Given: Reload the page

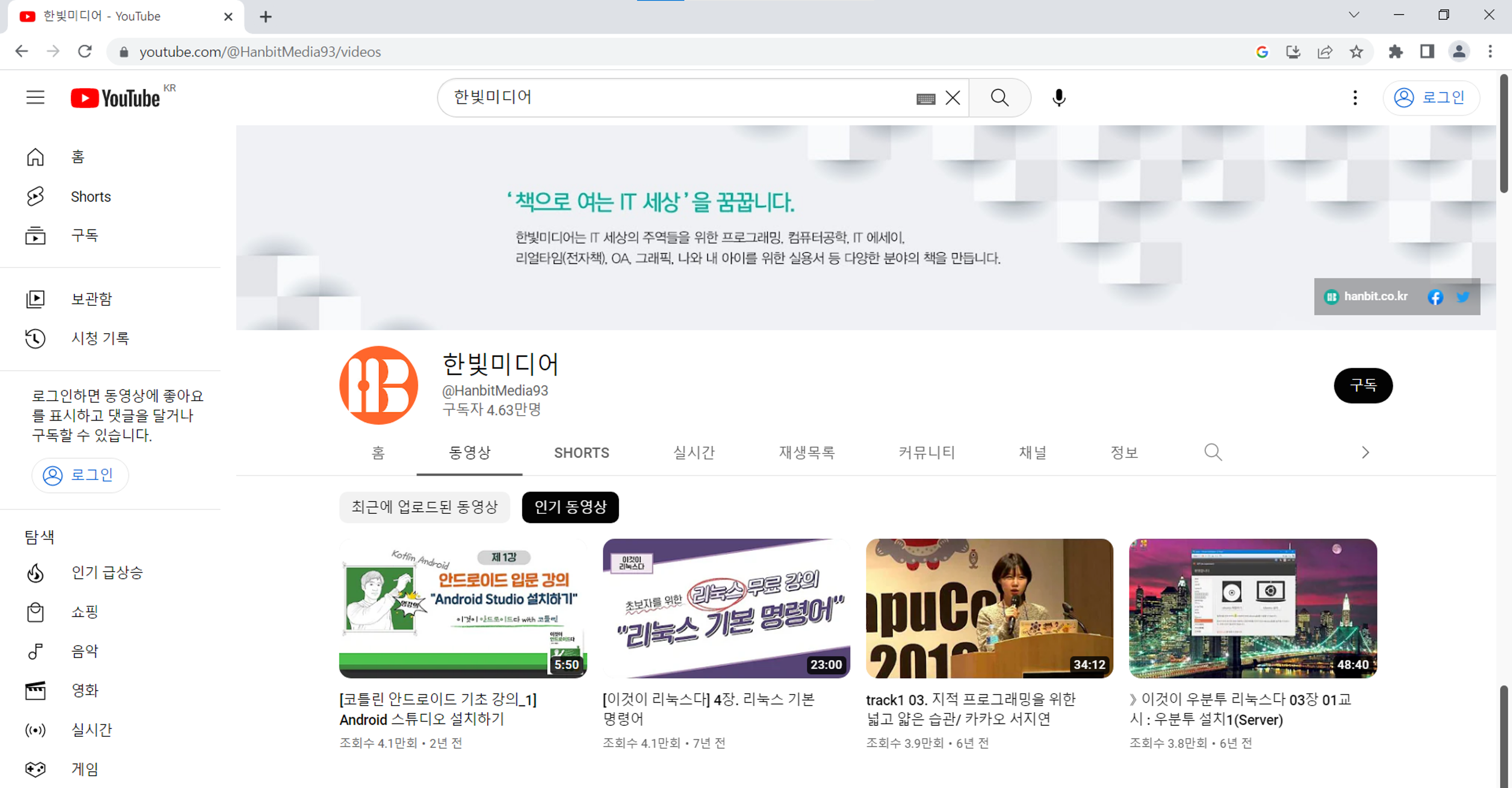Looking at the screenshot, I should [x=85, y=52].
